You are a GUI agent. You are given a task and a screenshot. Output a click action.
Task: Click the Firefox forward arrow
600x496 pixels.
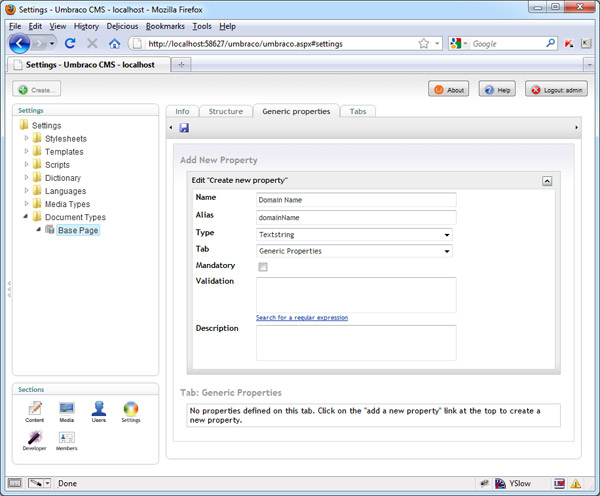39,44
